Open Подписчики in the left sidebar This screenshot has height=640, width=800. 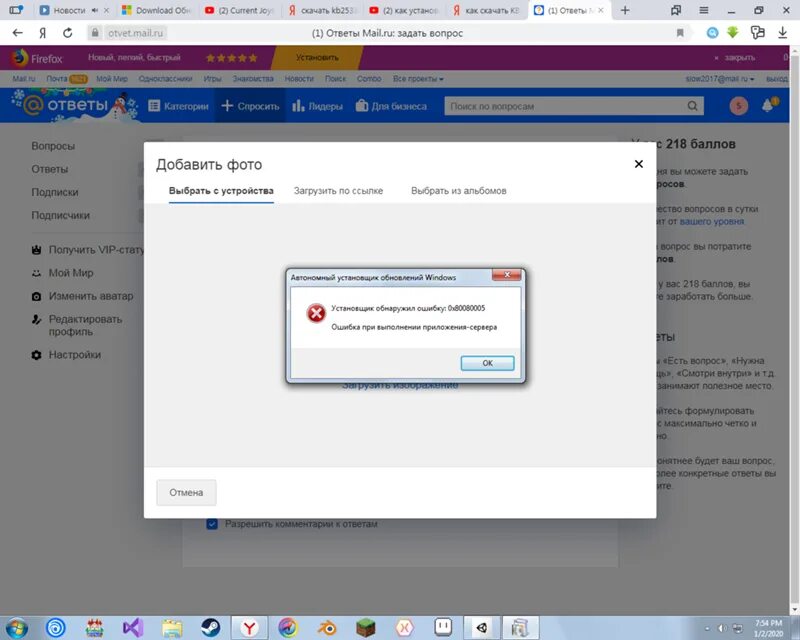pos(60,215)
